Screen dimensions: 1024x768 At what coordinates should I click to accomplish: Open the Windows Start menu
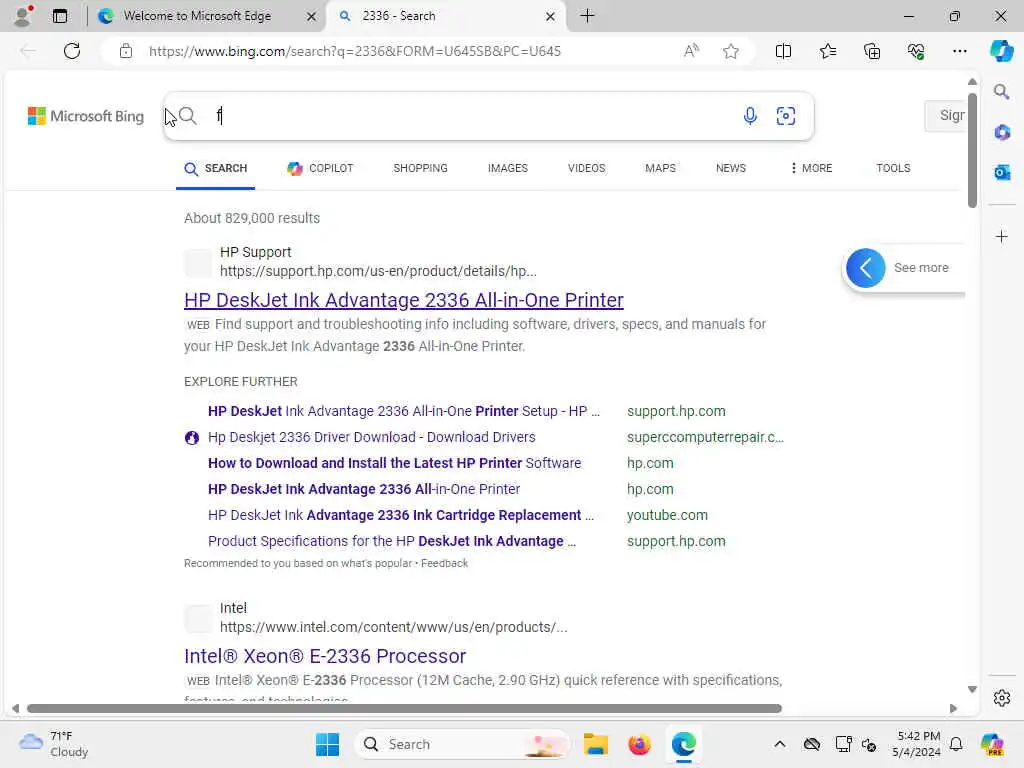tap(327, 744)
